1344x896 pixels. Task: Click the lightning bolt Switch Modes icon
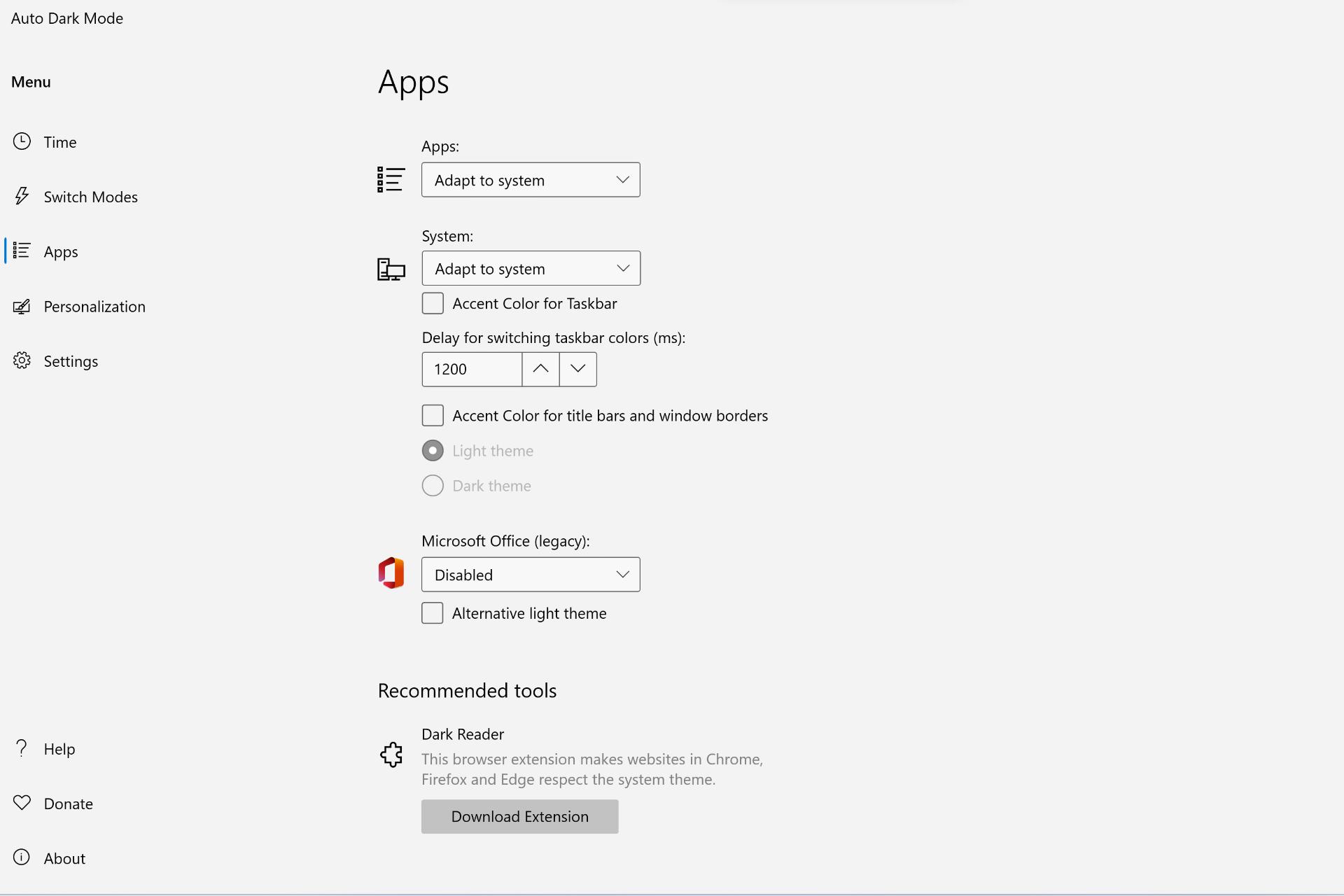22,196
